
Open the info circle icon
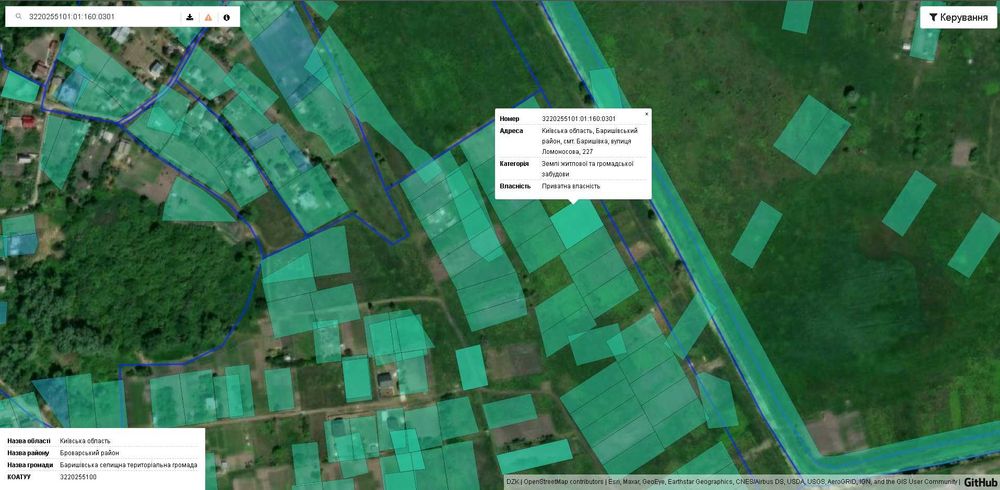[x=226, y=17]
